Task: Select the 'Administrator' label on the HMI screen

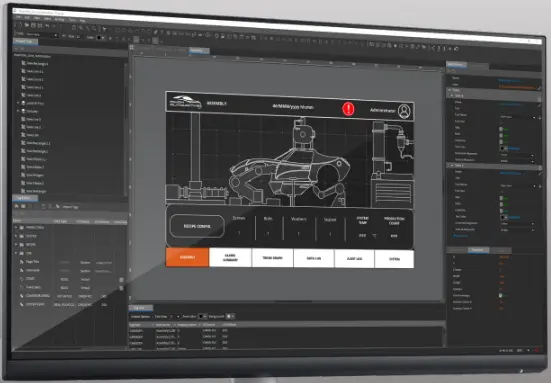Action: coord(382,110)
